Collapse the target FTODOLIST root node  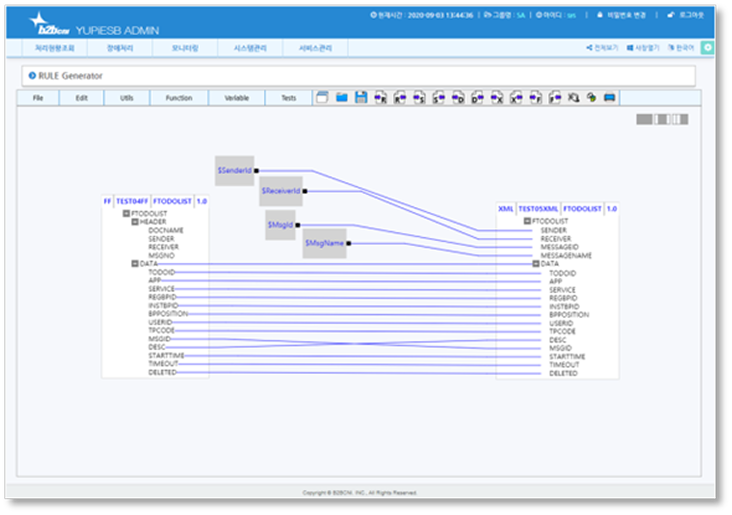pyautogui.click(x=527, y=221)
